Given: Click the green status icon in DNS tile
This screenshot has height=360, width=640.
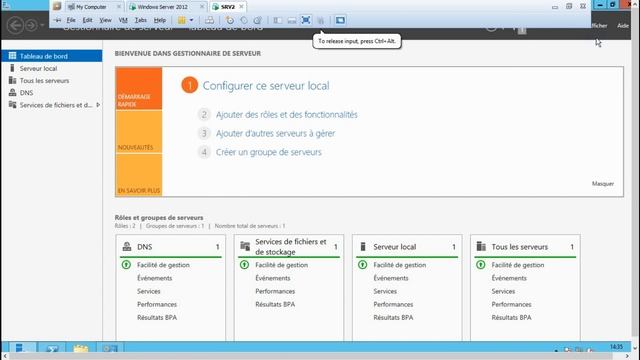Looking at the screenshot, I should point(126,265).
